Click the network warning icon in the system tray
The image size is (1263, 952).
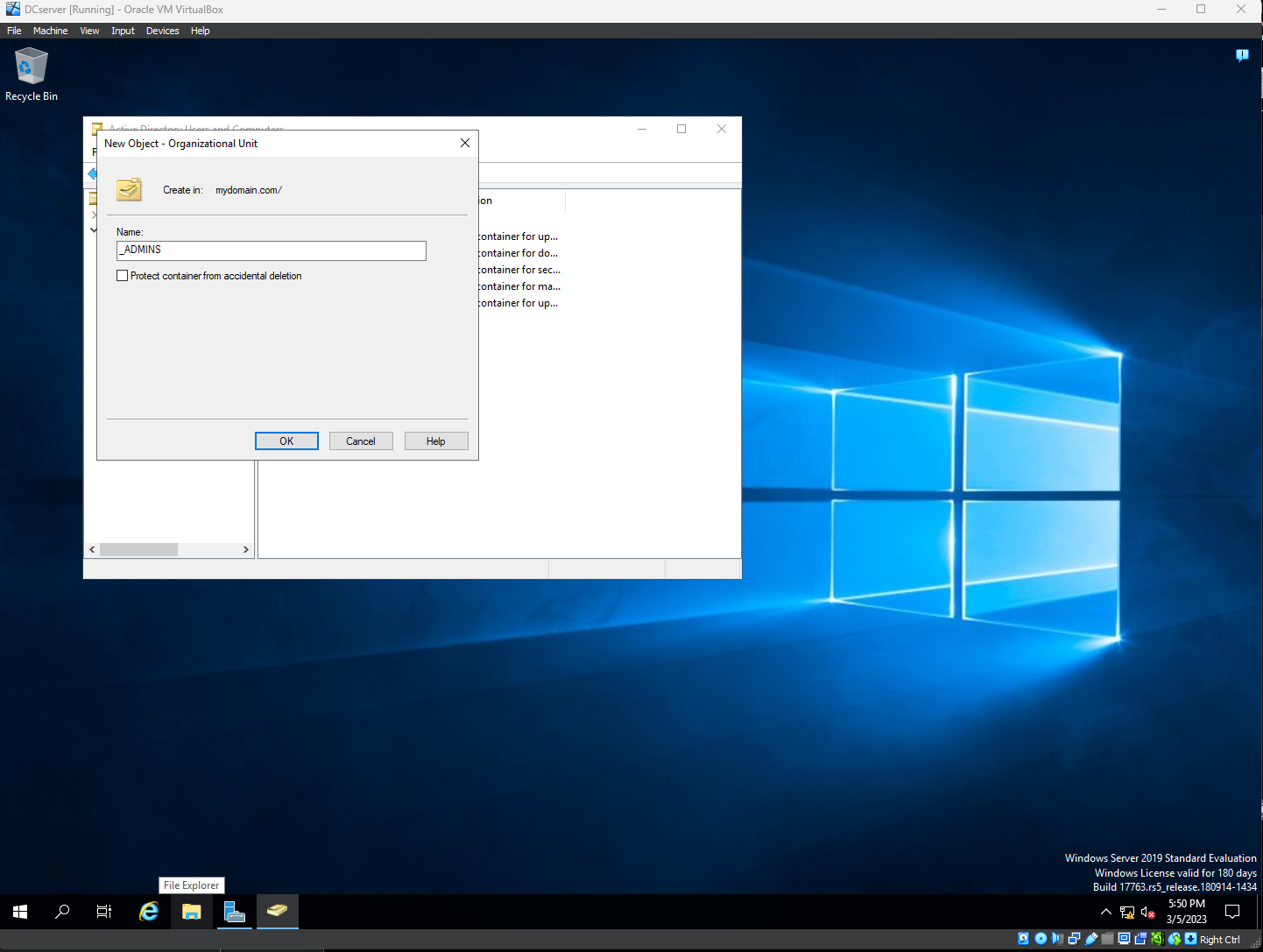1126,912
